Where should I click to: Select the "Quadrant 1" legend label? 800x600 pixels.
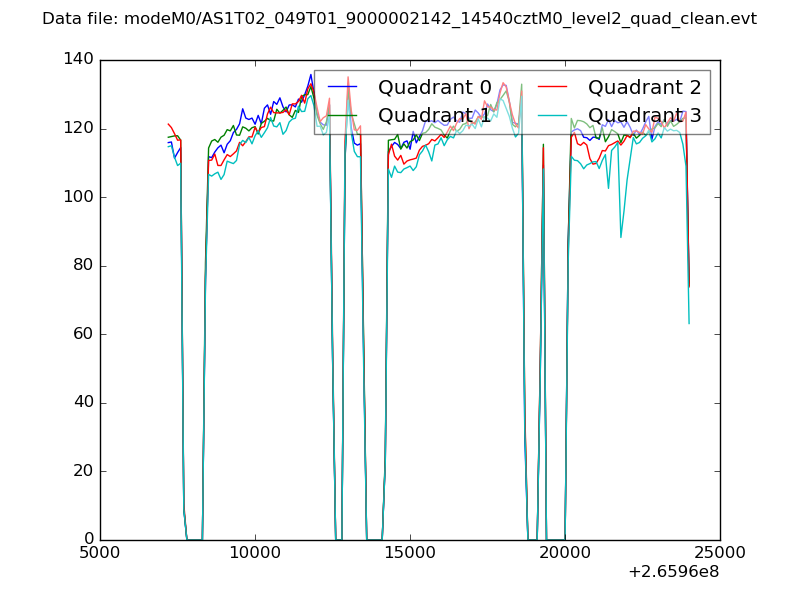(435, 116)
